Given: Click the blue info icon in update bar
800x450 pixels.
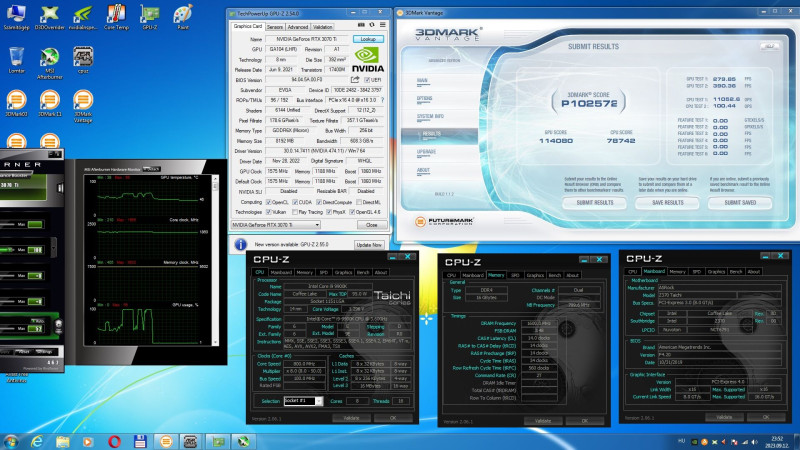Looking at the screenshot, I should click(240, 244).
